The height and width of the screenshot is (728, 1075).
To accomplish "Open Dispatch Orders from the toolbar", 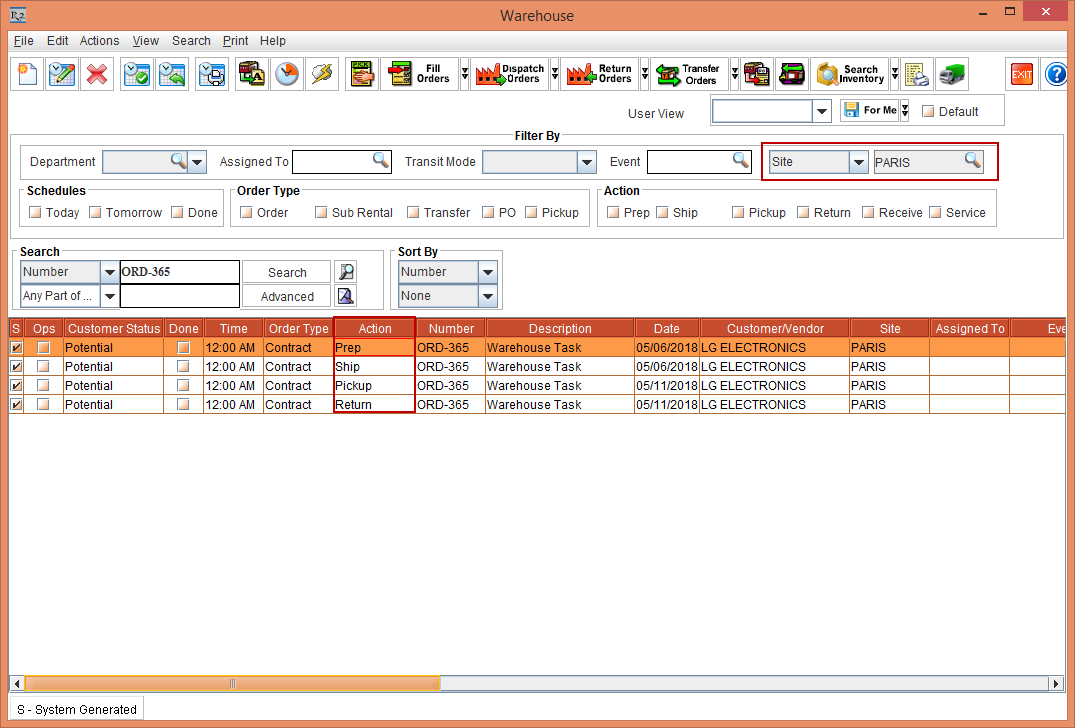I will [510, 75].
